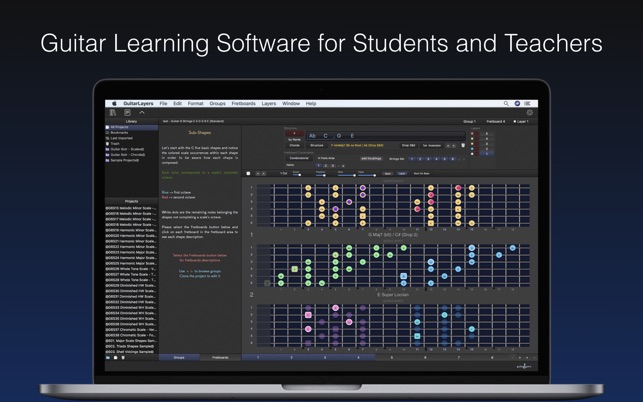This screenshot has width=643, height=402.
Task: Click the Spotlight search magnifier icon
Action: coord(506,104)
